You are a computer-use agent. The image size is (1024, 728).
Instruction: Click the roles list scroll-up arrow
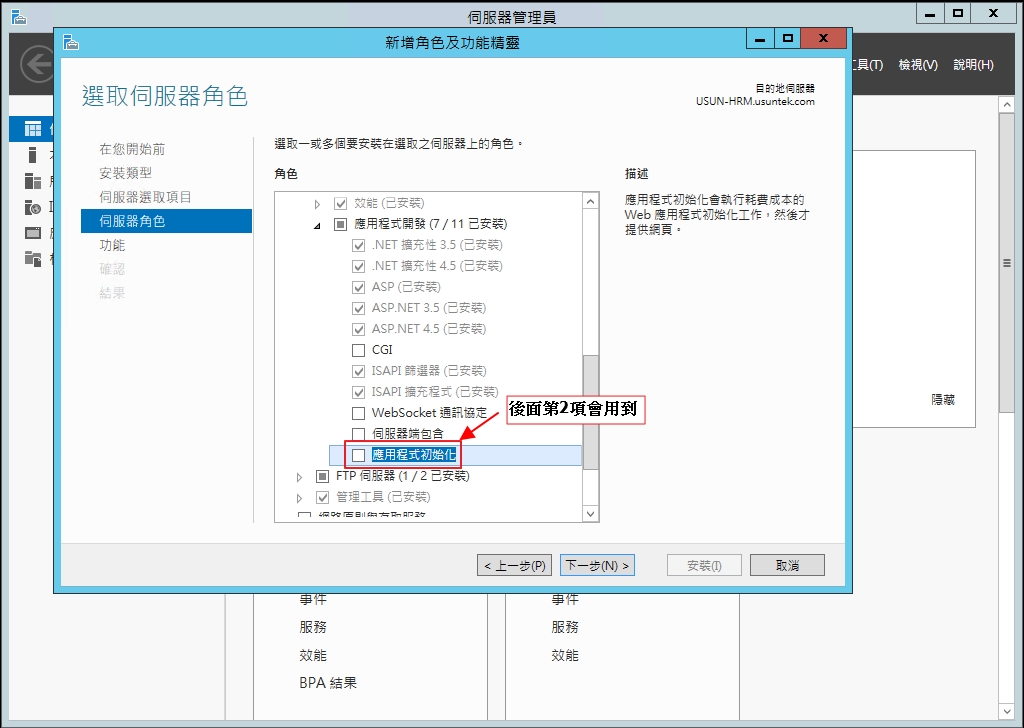(590, 202)
